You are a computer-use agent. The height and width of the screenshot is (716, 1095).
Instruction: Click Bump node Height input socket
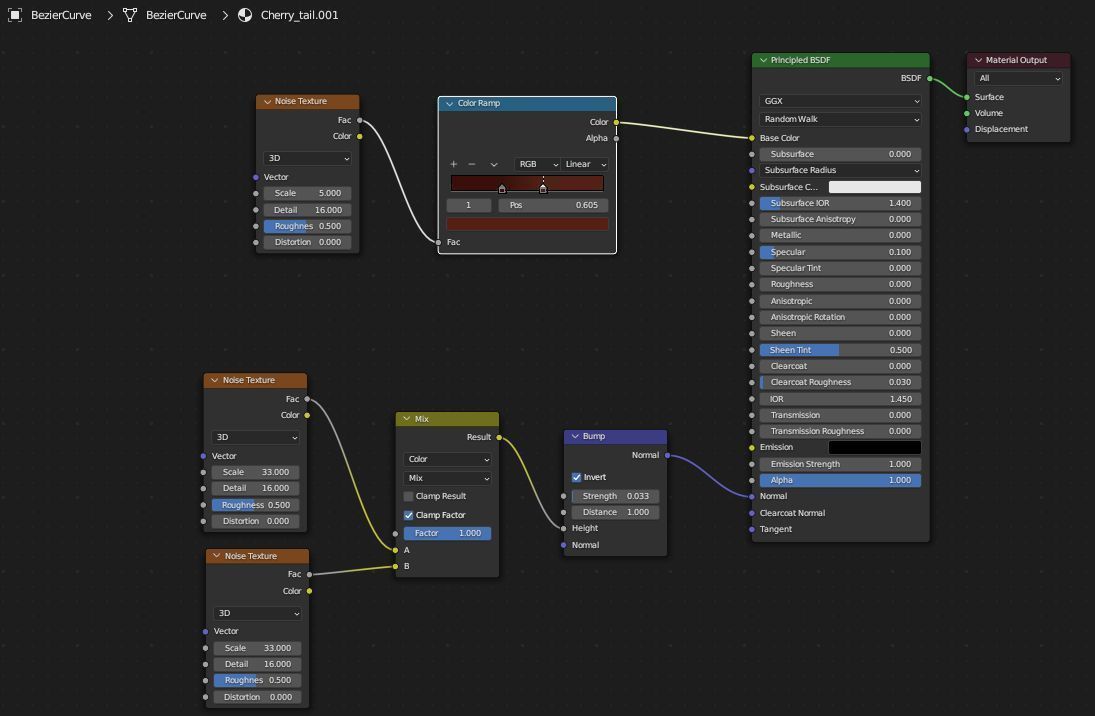pyautogui.click(x=564, y=529)
